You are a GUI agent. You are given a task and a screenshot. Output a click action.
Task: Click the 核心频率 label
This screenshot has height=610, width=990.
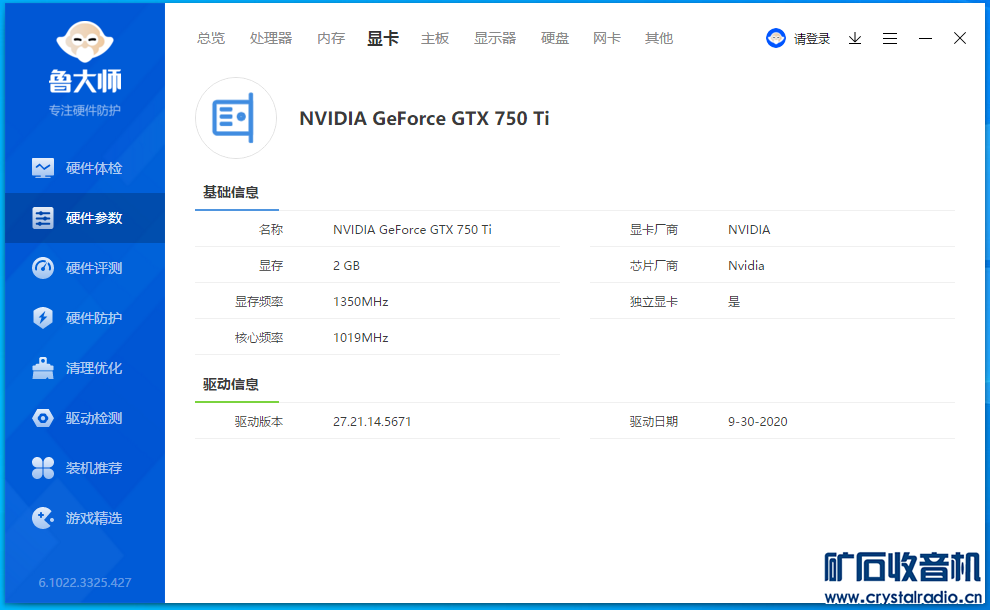tap(259, 338)
